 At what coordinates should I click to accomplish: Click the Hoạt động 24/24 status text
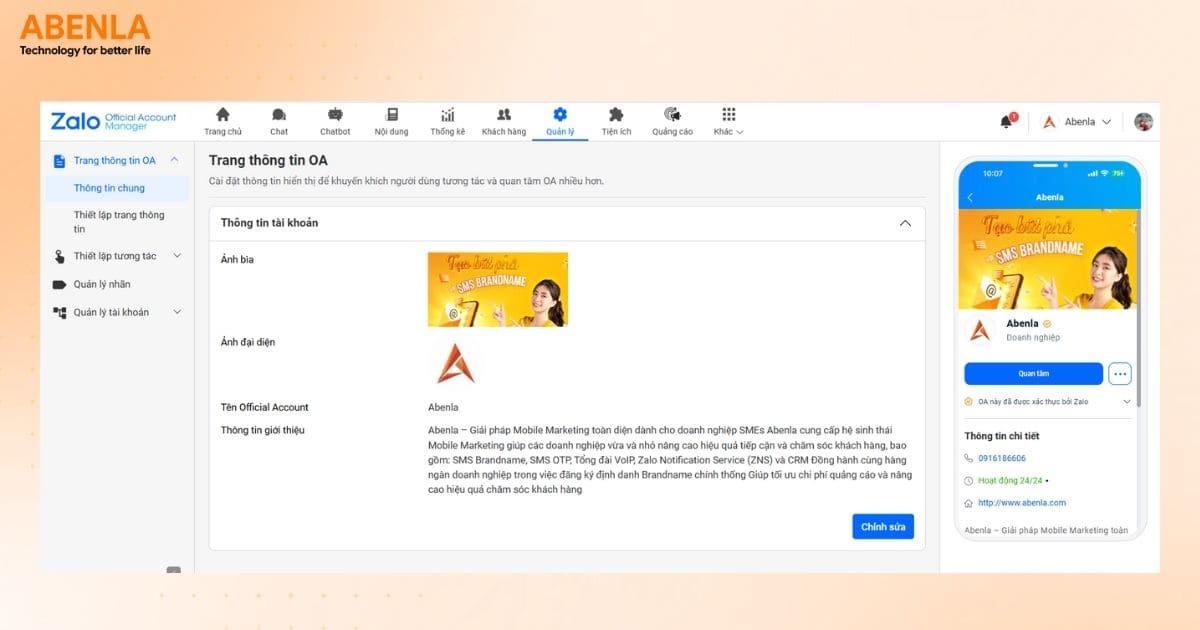(x=1009, y=481)
